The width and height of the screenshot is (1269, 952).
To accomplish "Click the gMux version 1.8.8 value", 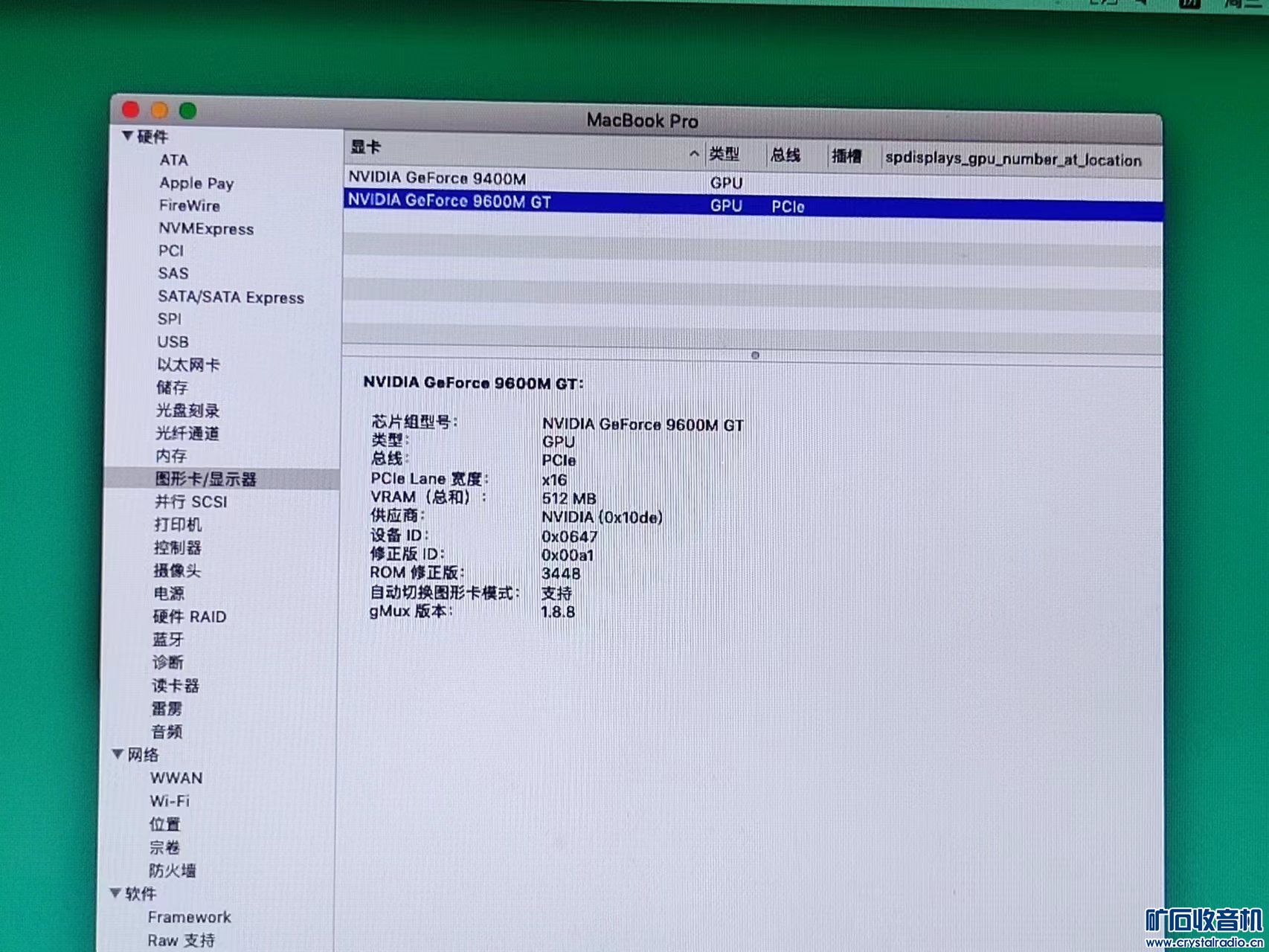I will pyautogui.click(x=558, y=611).
